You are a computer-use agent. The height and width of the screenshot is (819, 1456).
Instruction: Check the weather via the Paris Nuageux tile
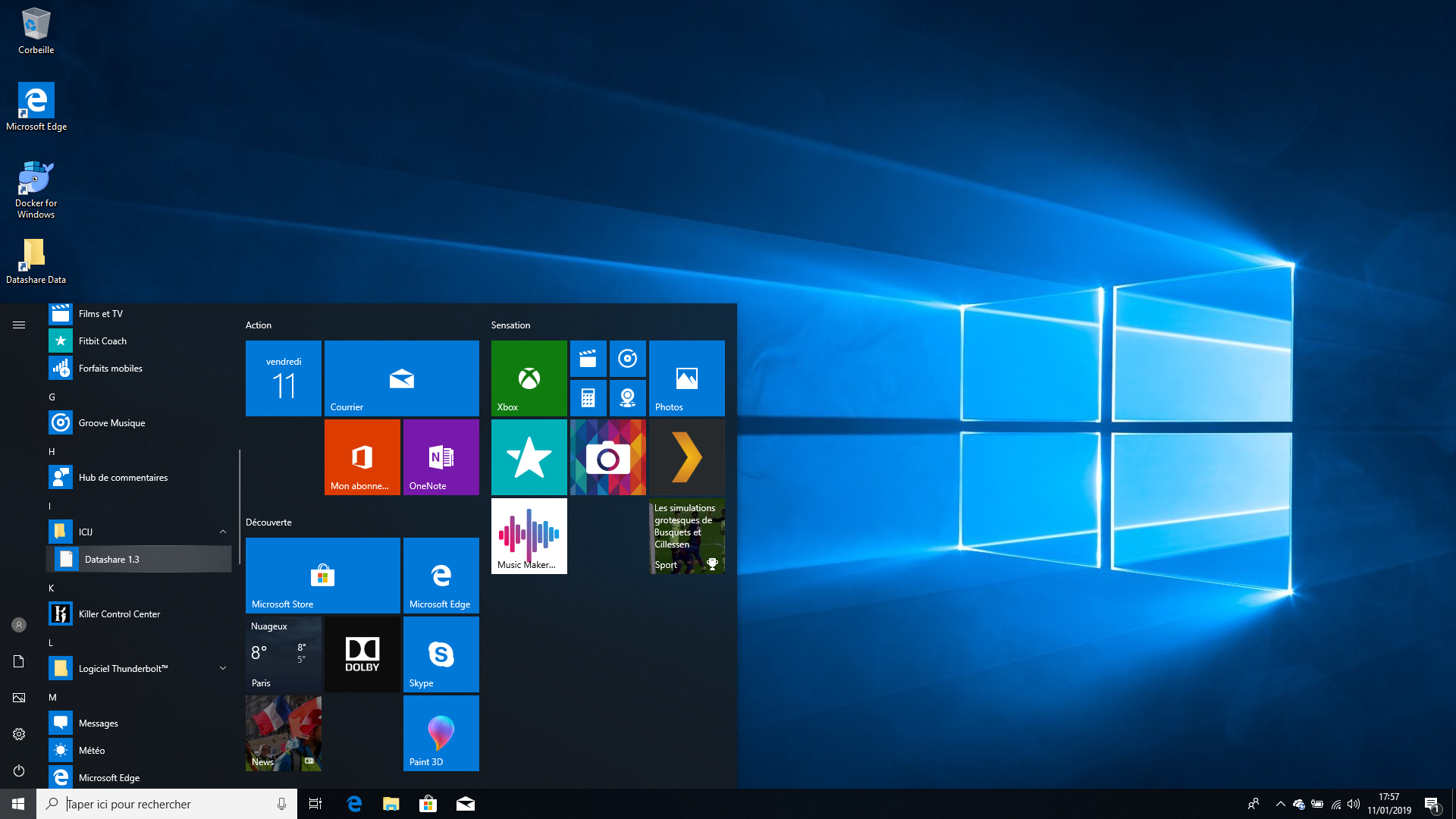[283, 654]
